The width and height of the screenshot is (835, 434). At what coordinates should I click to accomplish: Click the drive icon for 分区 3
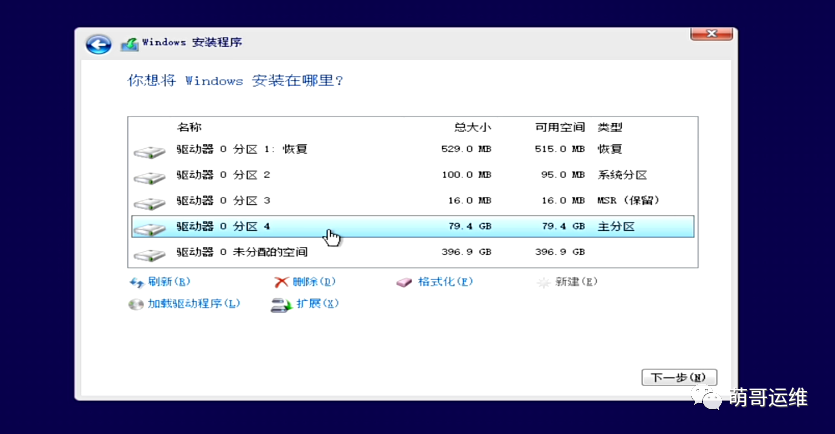tap(150, 203)
